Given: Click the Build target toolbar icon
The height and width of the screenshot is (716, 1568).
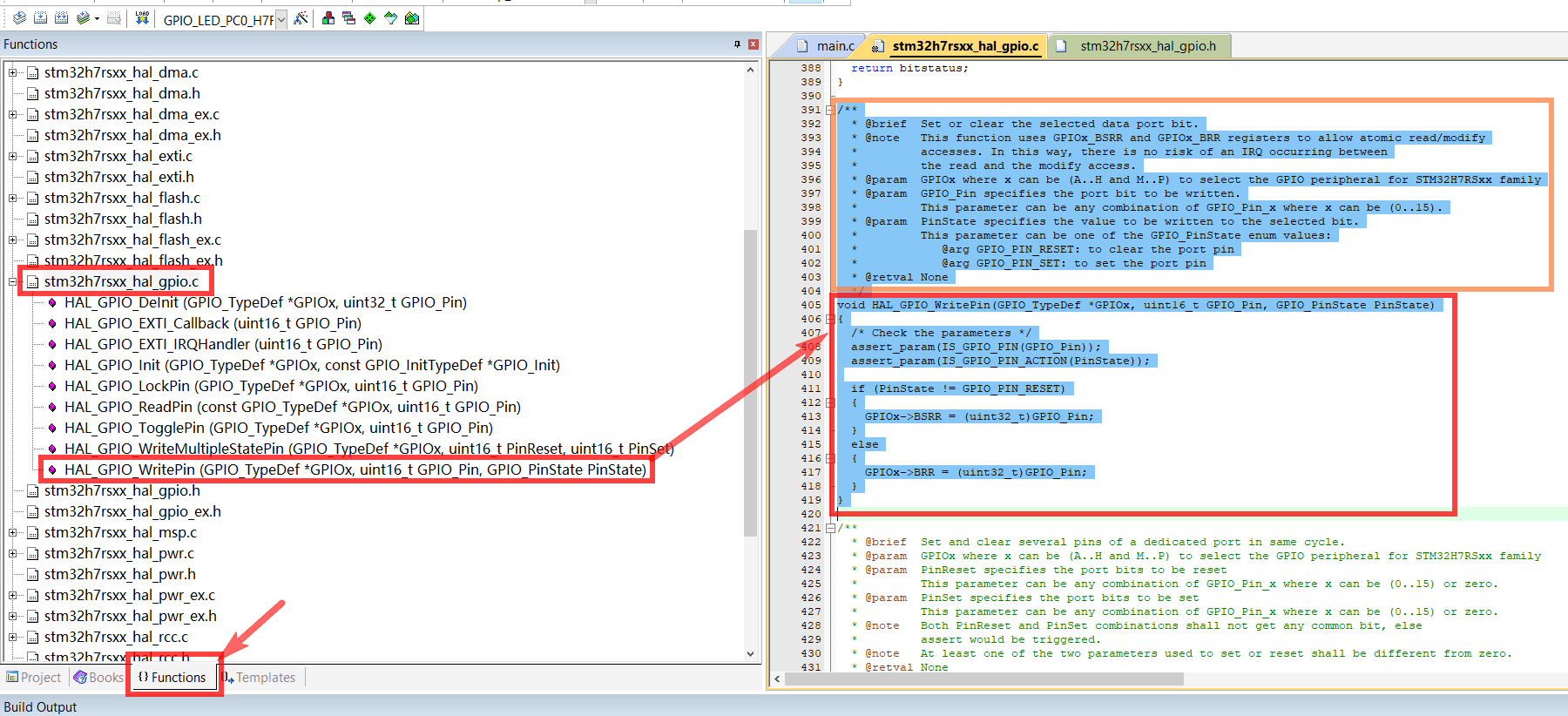Looking at the screenshot, I should pyautogui.click(x=40, y=18).
